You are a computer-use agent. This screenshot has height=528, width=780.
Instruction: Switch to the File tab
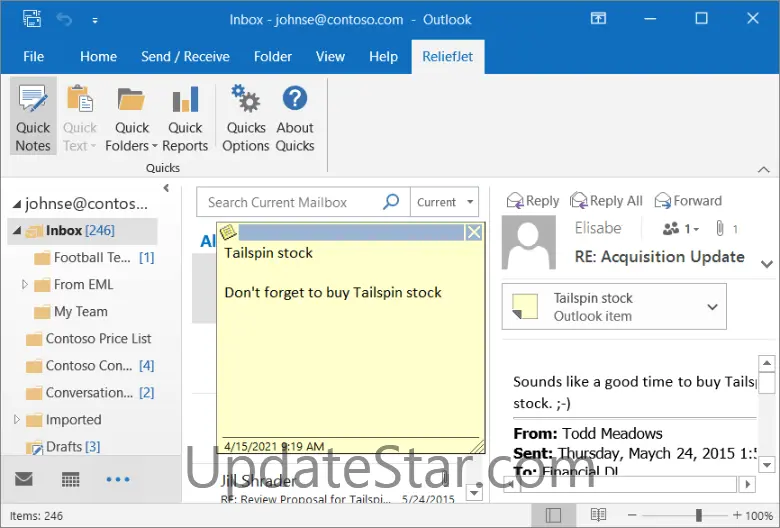(33, 57)
